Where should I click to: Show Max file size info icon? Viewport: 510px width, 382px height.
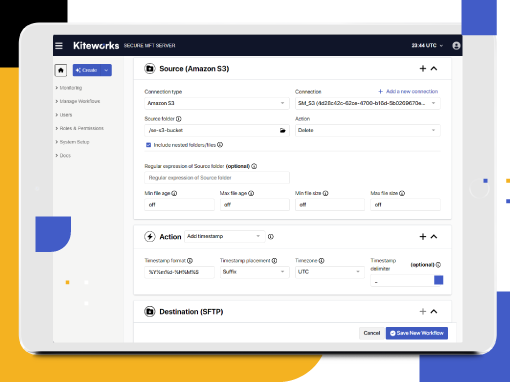[402, 193]
